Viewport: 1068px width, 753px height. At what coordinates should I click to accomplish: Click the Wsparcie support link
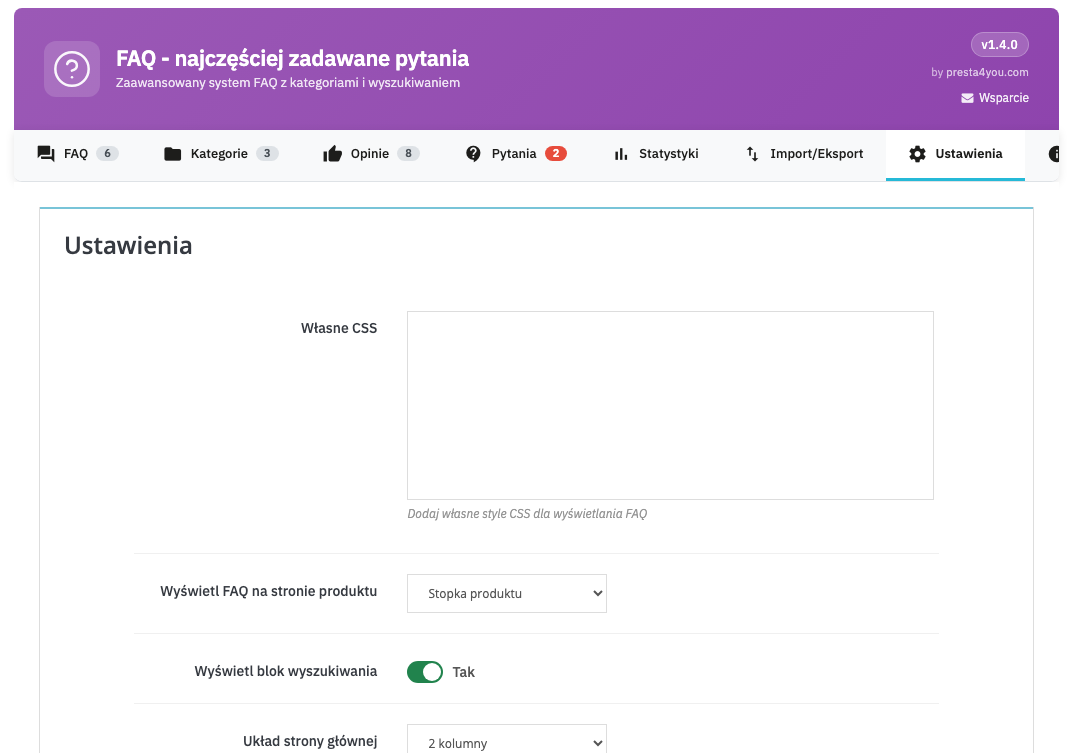pos(995,98)
